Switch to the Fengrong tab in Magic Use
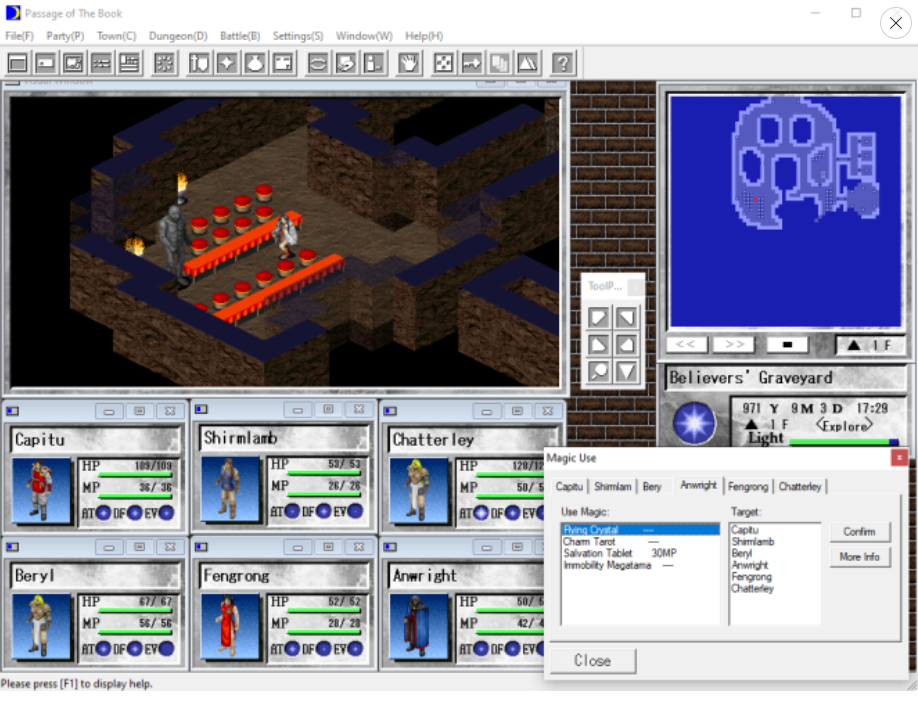This screenshot has width=918, height=718. pos(748,486)
